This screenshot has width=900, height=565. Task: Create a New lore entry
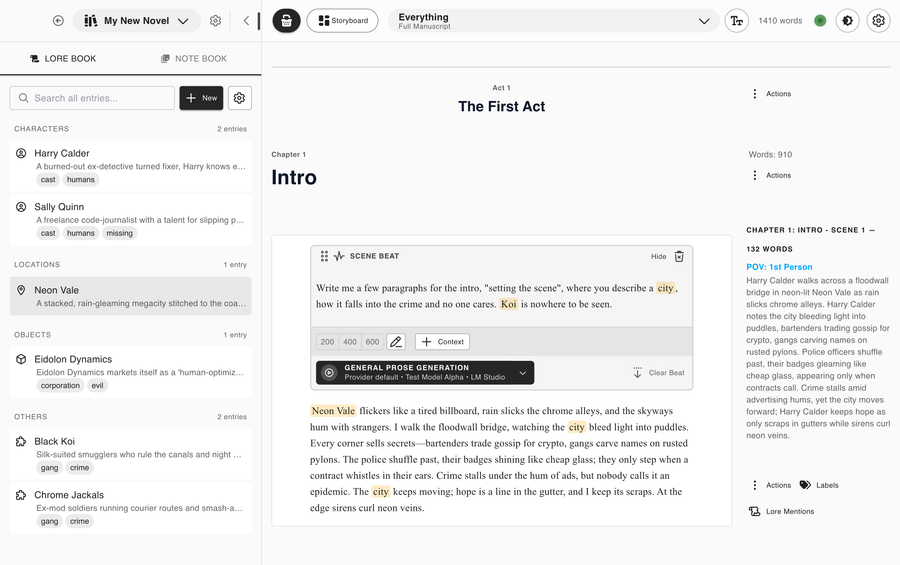click(x=201, y=98)
